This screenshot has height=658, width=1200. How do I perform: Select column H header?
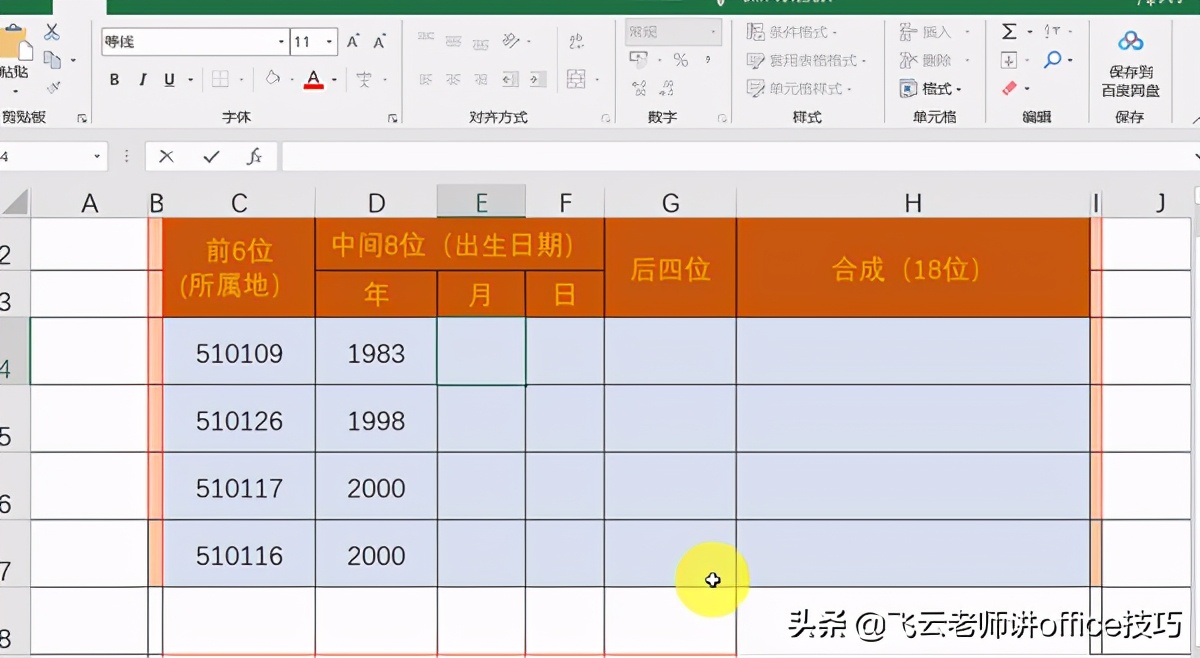[x=913, y=204]
